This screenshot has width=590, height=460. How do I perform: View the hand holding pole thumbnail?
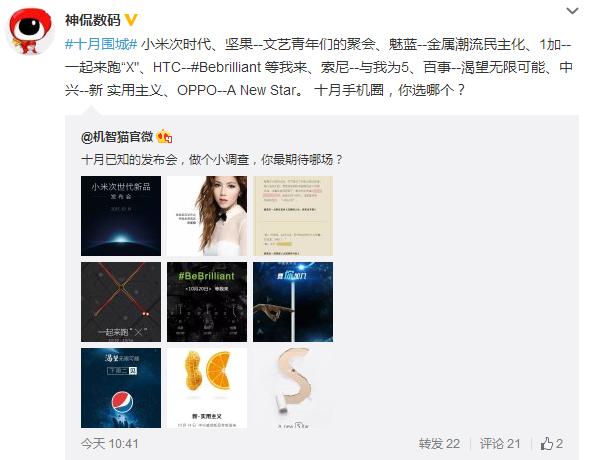293,302
